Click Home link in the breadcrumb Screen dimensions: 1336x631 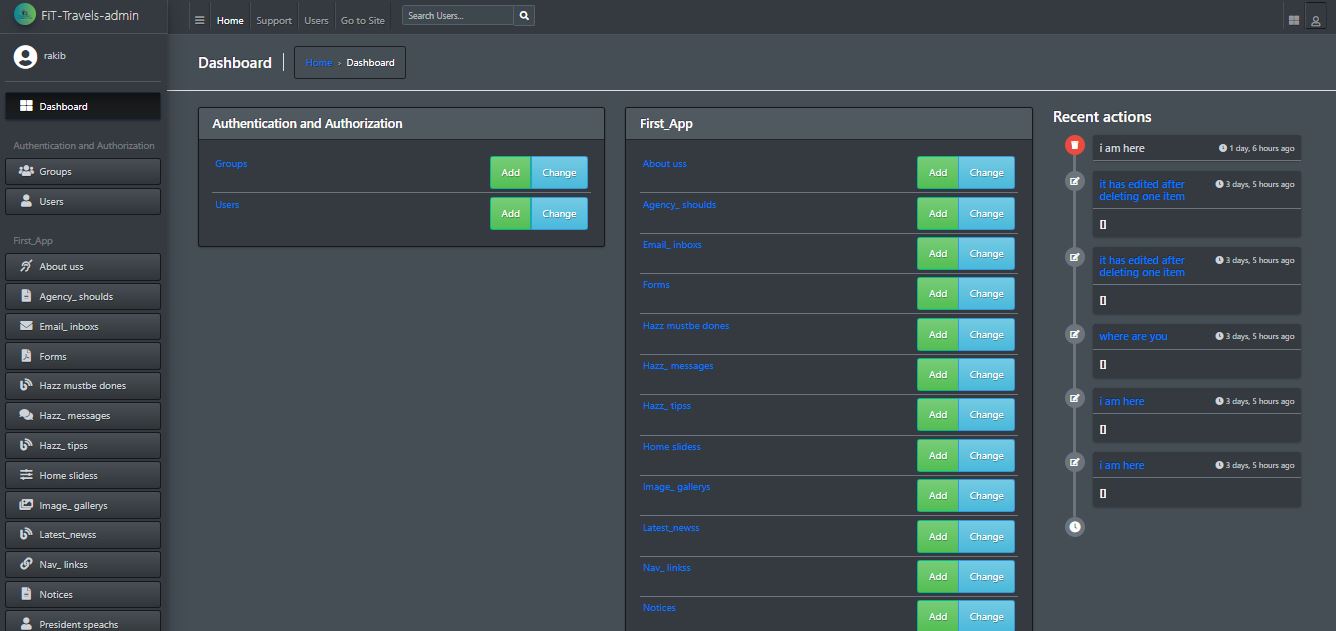pos(318,63)
